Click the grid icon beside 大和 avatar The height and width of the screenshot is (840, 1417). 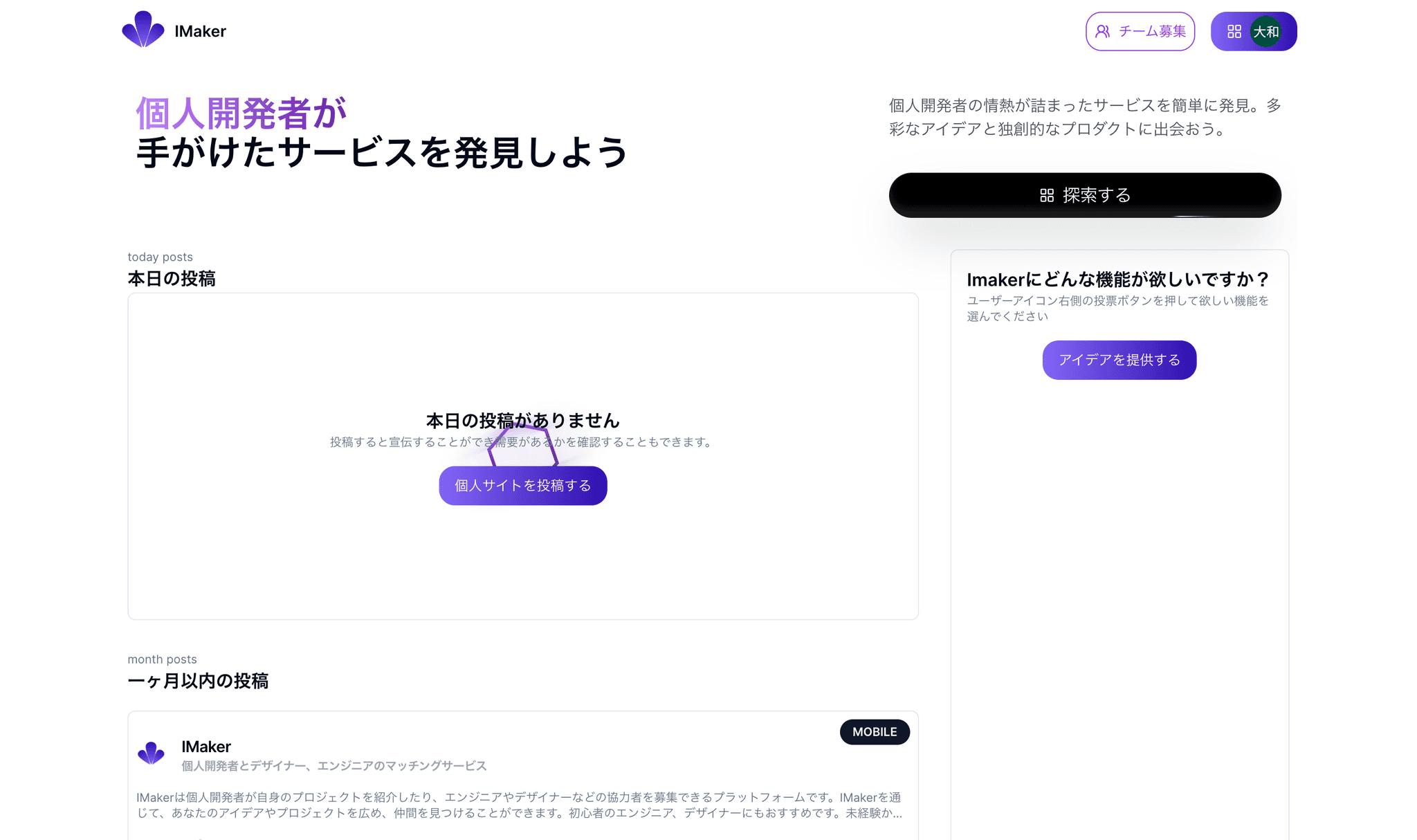point(1234,31)
